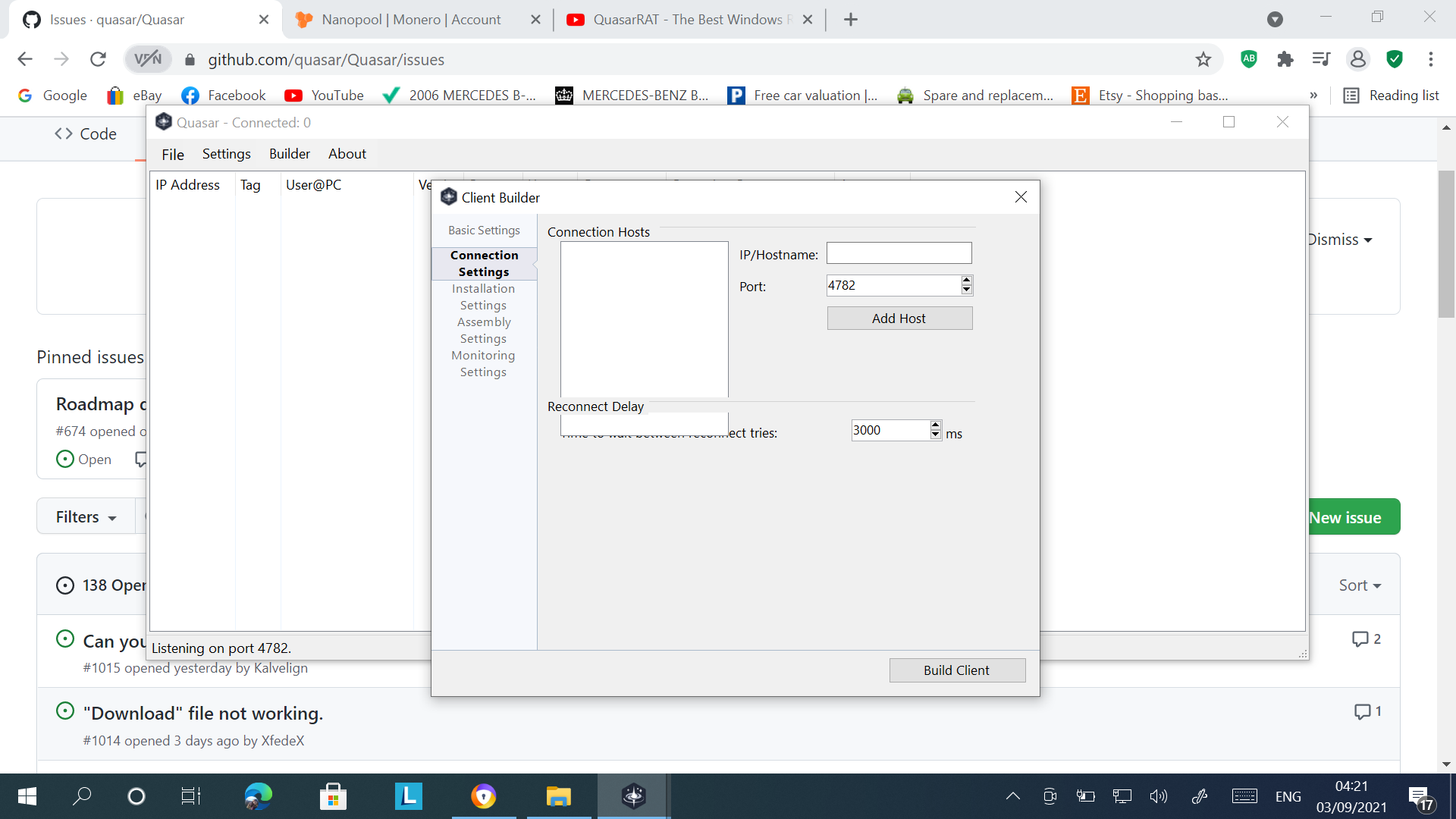Viewport: 1456px width, 819px height.
Task: Click the volume icon in system tray
Action: tap(1158, 796)
